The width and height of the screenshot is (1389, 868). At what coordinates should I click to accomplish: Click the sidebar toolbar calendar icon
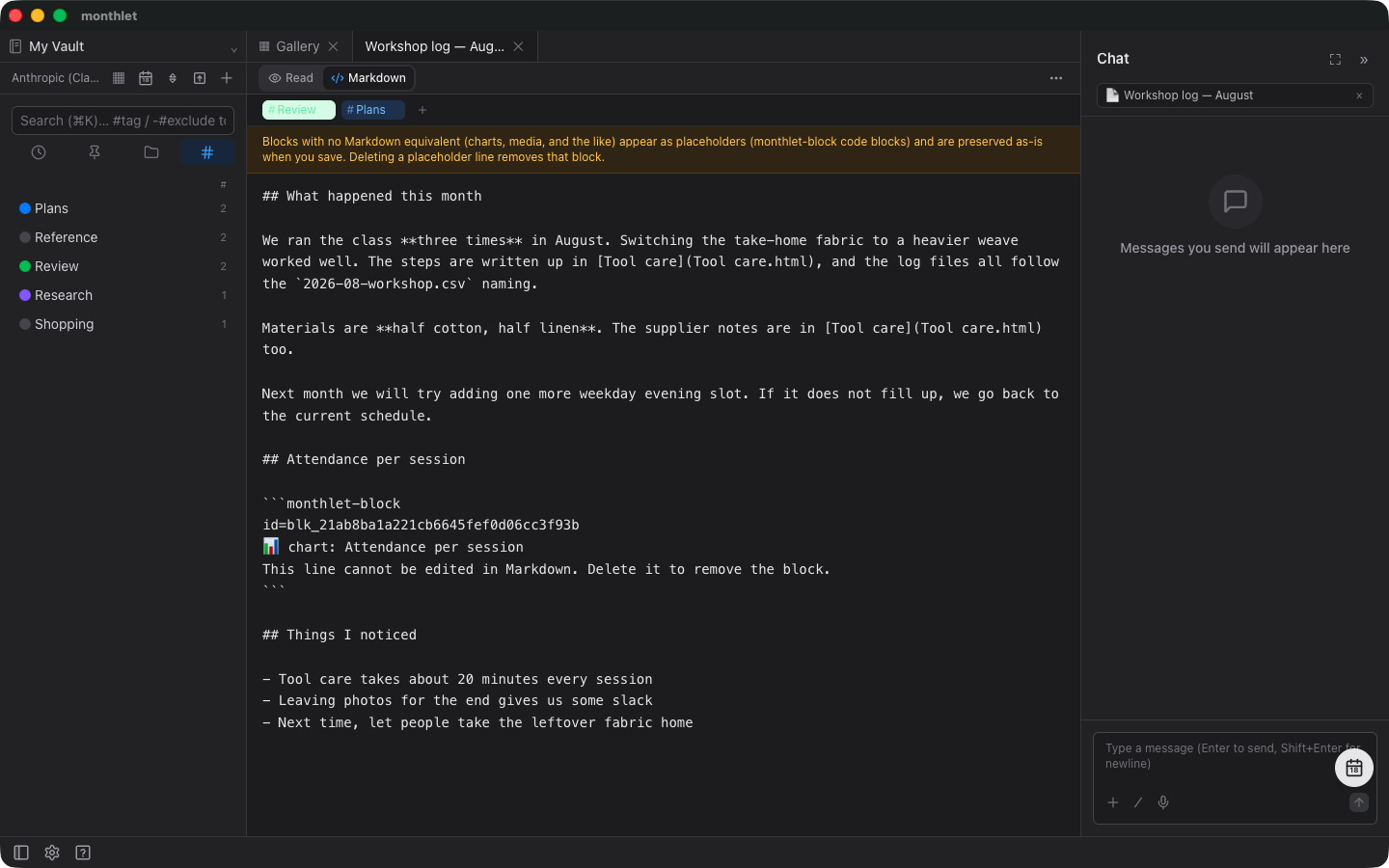click(146, 78)
